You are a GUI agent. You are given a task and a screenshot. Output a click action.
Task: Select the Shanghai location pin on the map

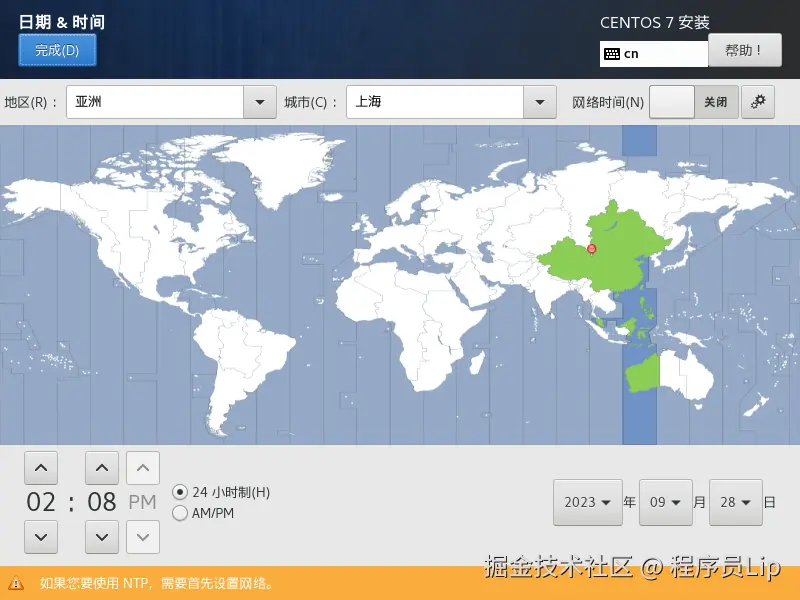pos(591,246)
